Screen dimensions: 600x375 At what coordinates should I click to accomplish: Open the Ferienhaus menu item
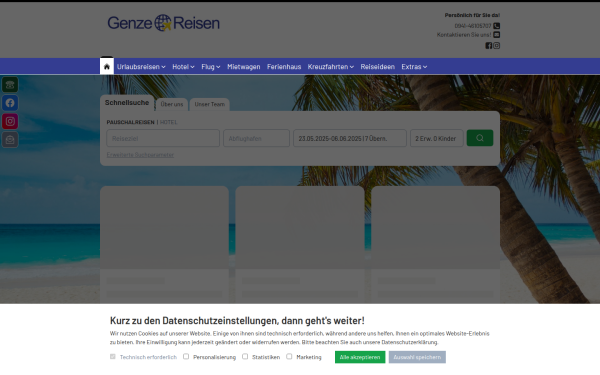click(284, 67)
